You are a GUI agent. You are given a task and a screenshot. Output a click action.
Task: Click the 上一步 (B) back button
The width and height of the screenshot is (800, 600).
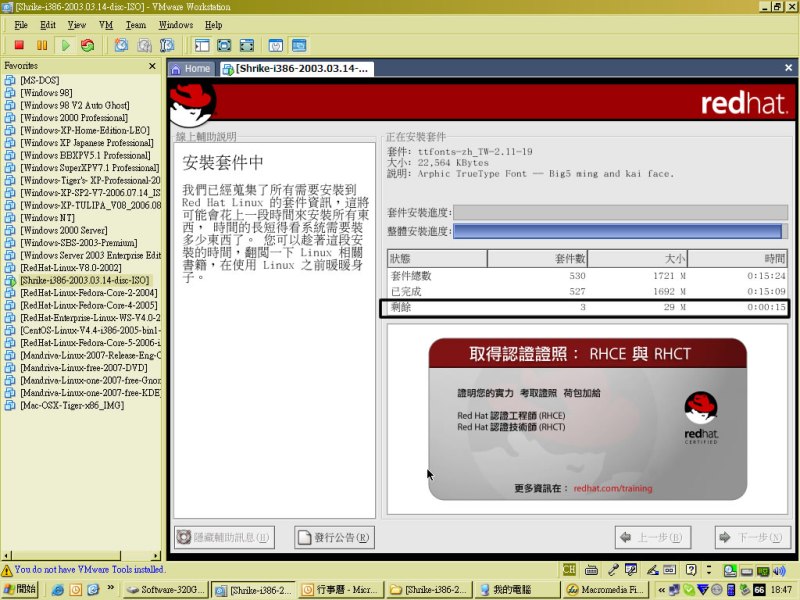[x=653, y=537]
